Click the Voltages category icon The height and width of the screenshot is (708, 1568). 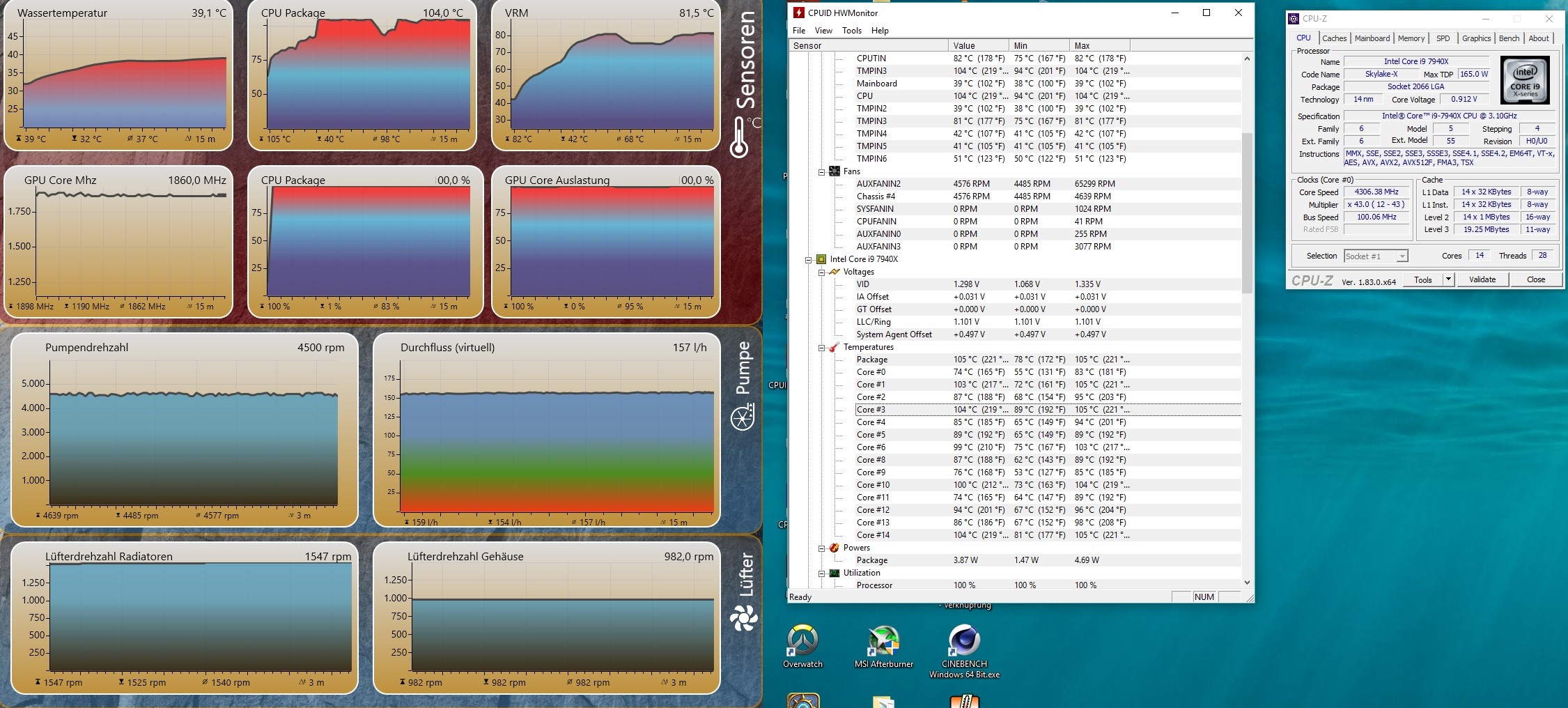[x=835, y=272]
